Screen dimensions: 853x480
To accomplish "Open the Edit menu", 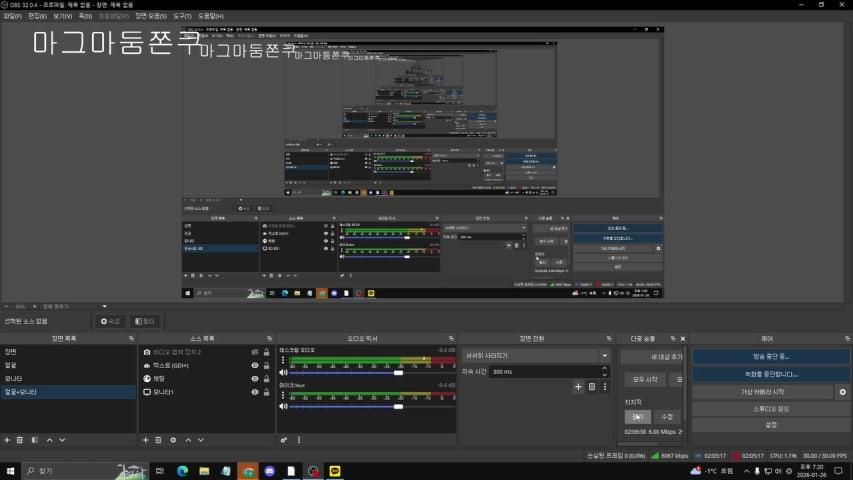I will click(x=38, y=16).
